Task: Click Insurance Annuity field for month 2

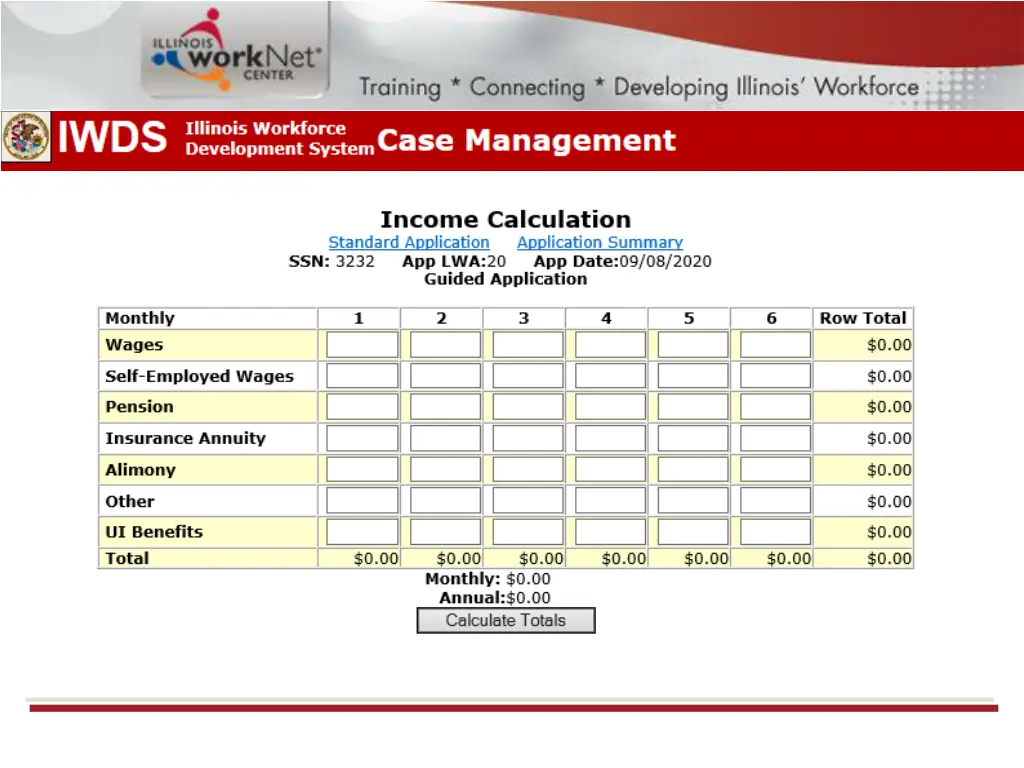Action: click(x=445, y=438)
